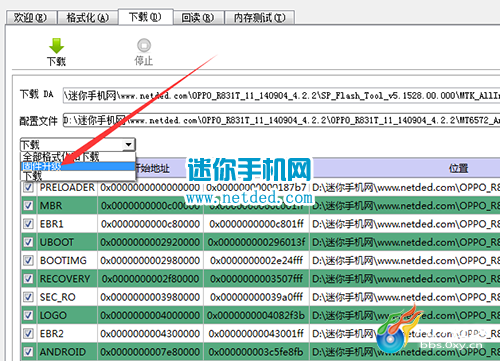This screenshot has height=361, width=500.
Task: Toggle the EBR2 partition checkbox
Action: pyautogui.click(x=28, y=334)
